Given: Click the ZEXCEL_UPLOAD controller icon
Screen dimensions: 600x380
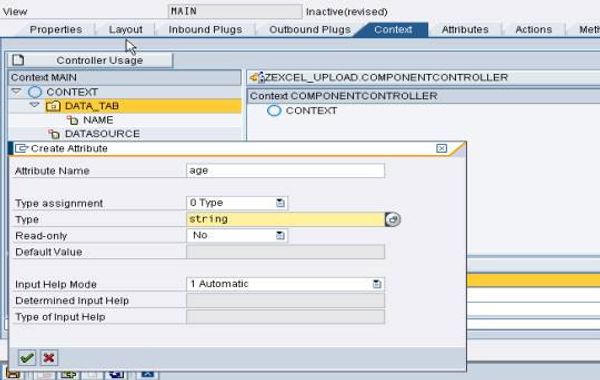Looking at the screenshot, I should (257, 78).
